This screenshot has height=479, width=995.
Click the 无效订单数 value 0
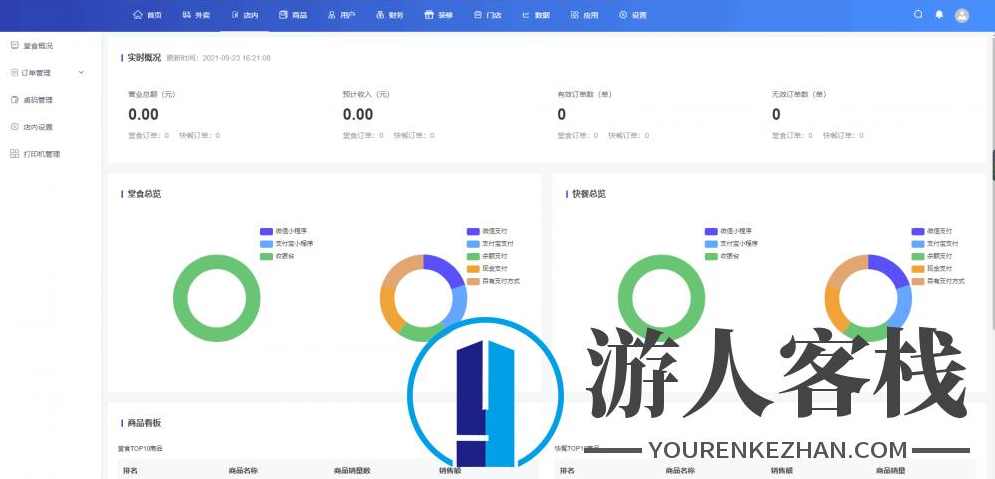776,115
